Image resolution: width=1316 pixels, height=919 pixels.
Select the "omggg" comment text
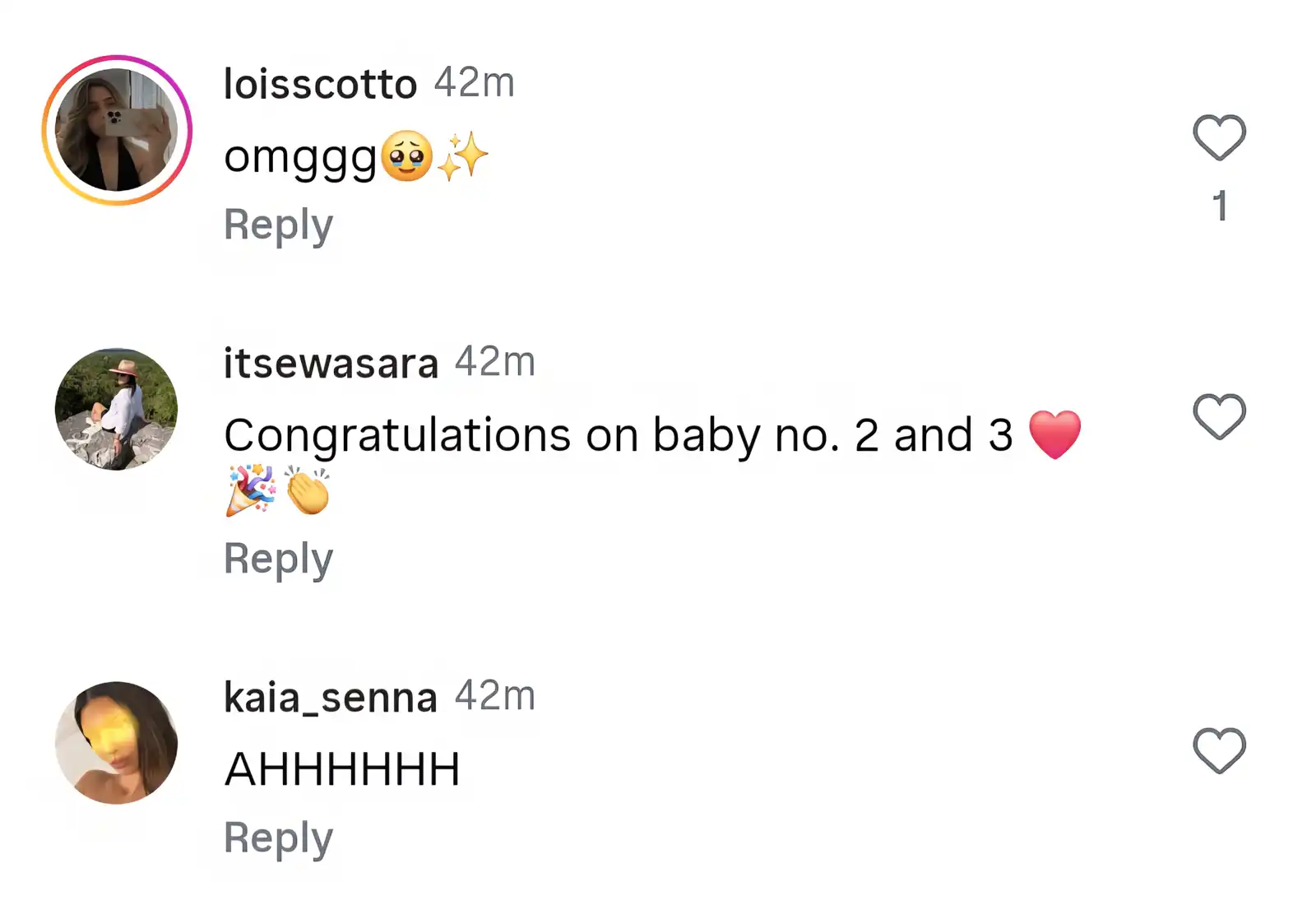point(300,155)
